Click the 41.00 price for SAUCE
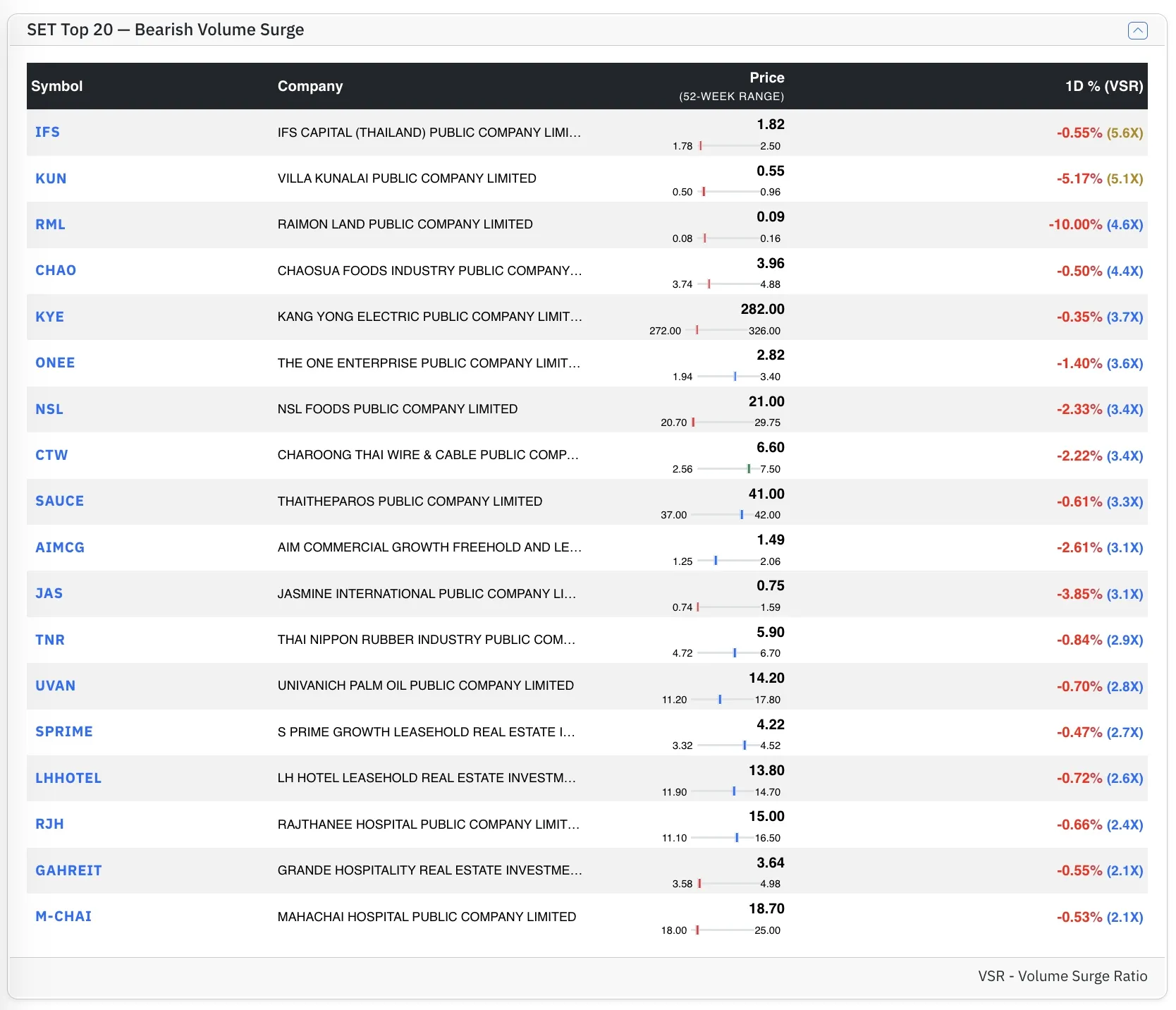Image resolution: width=1176 pixels, height=1010 pixels. pos(766,494)
